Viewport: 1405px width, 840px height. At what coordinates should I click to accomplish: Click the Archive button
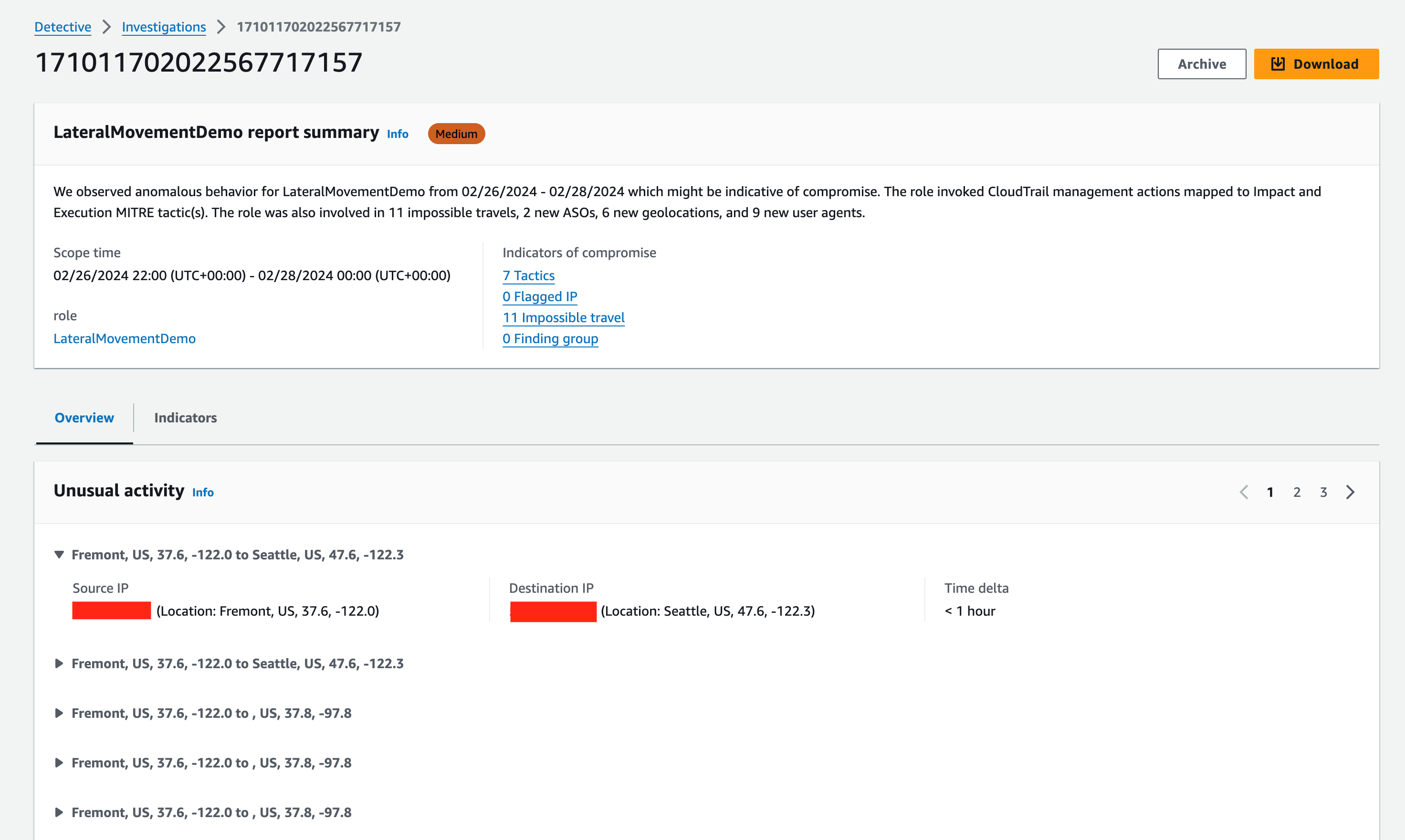[1201, 64]
